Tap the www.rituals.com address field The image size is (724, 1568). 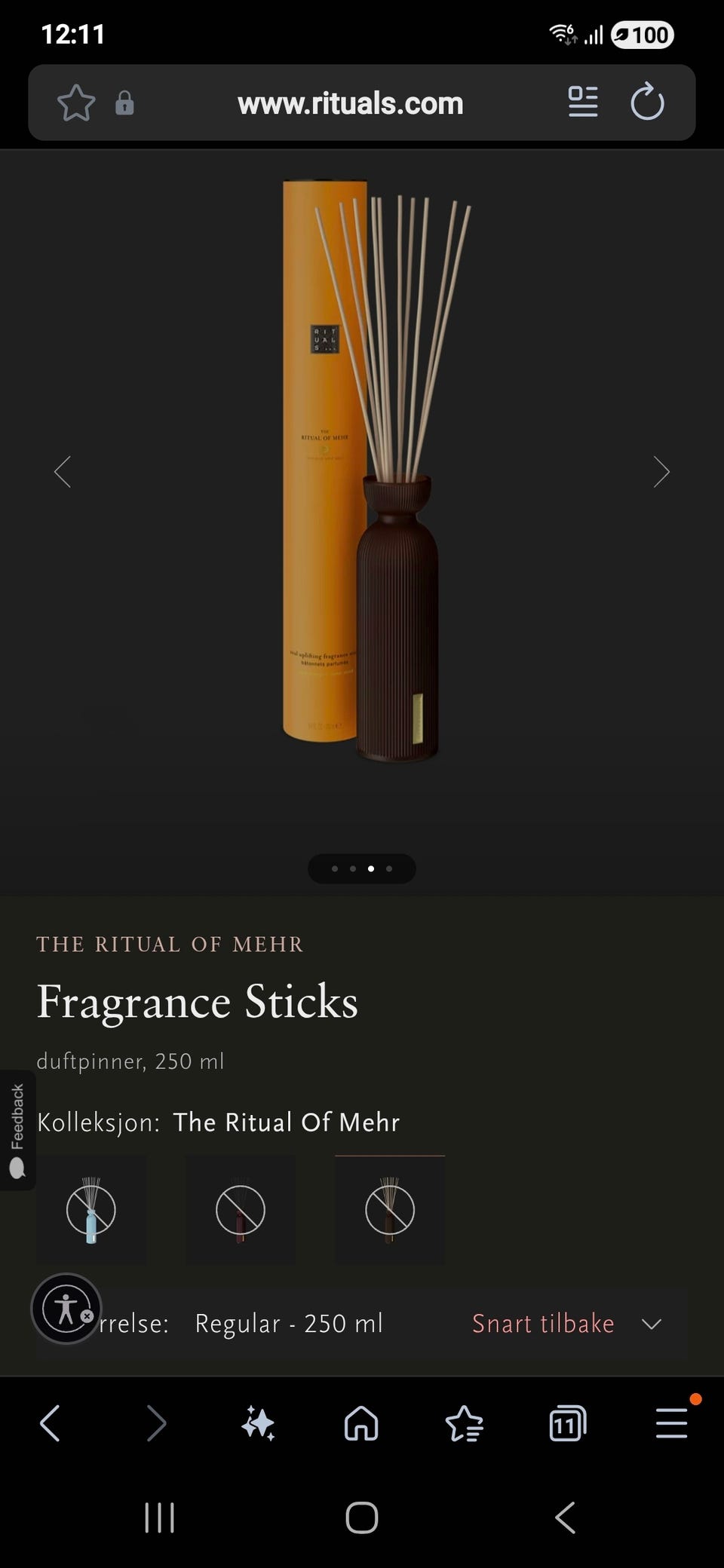(351, 103)
